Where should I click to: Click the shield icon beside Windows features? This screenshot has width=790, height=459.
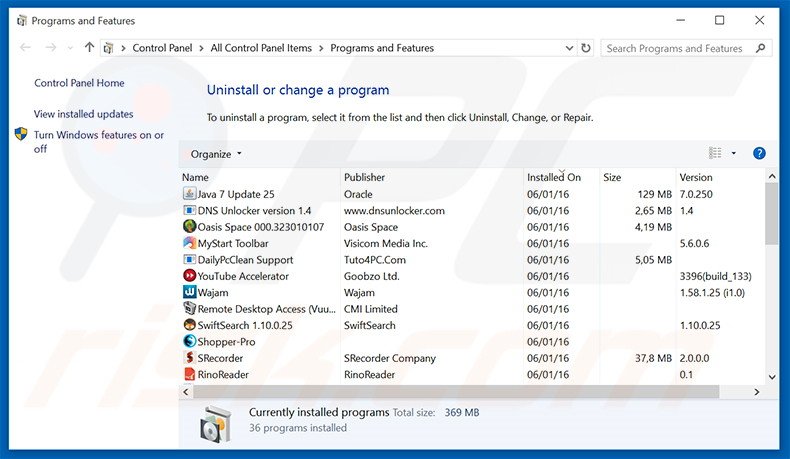click(21, 134)
